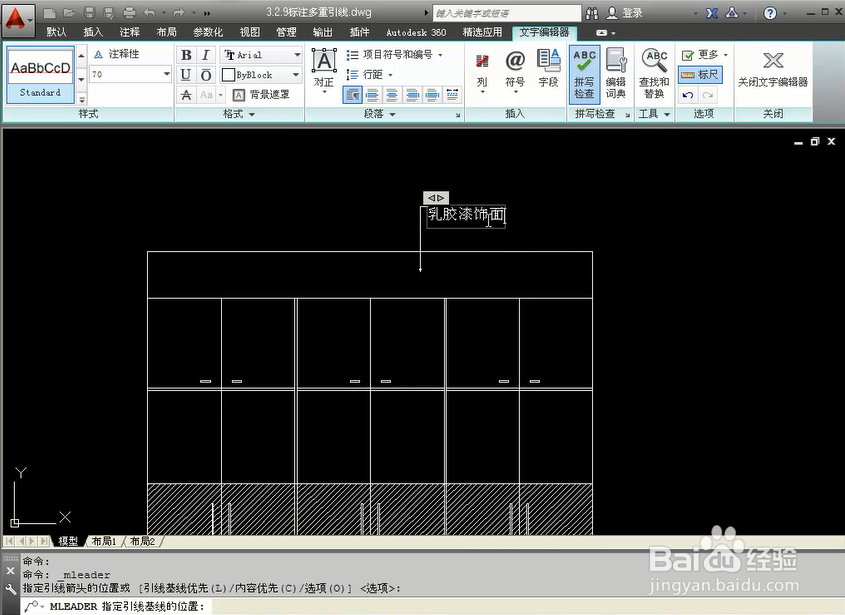Open 编辑词典 dictionary editor

[x=615, y=73]
